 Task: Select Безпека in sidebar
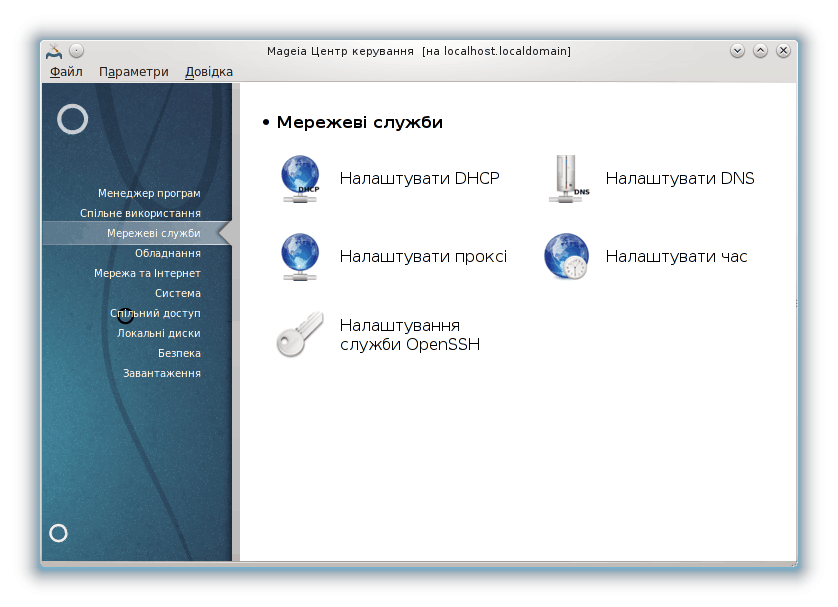point(180,353)
